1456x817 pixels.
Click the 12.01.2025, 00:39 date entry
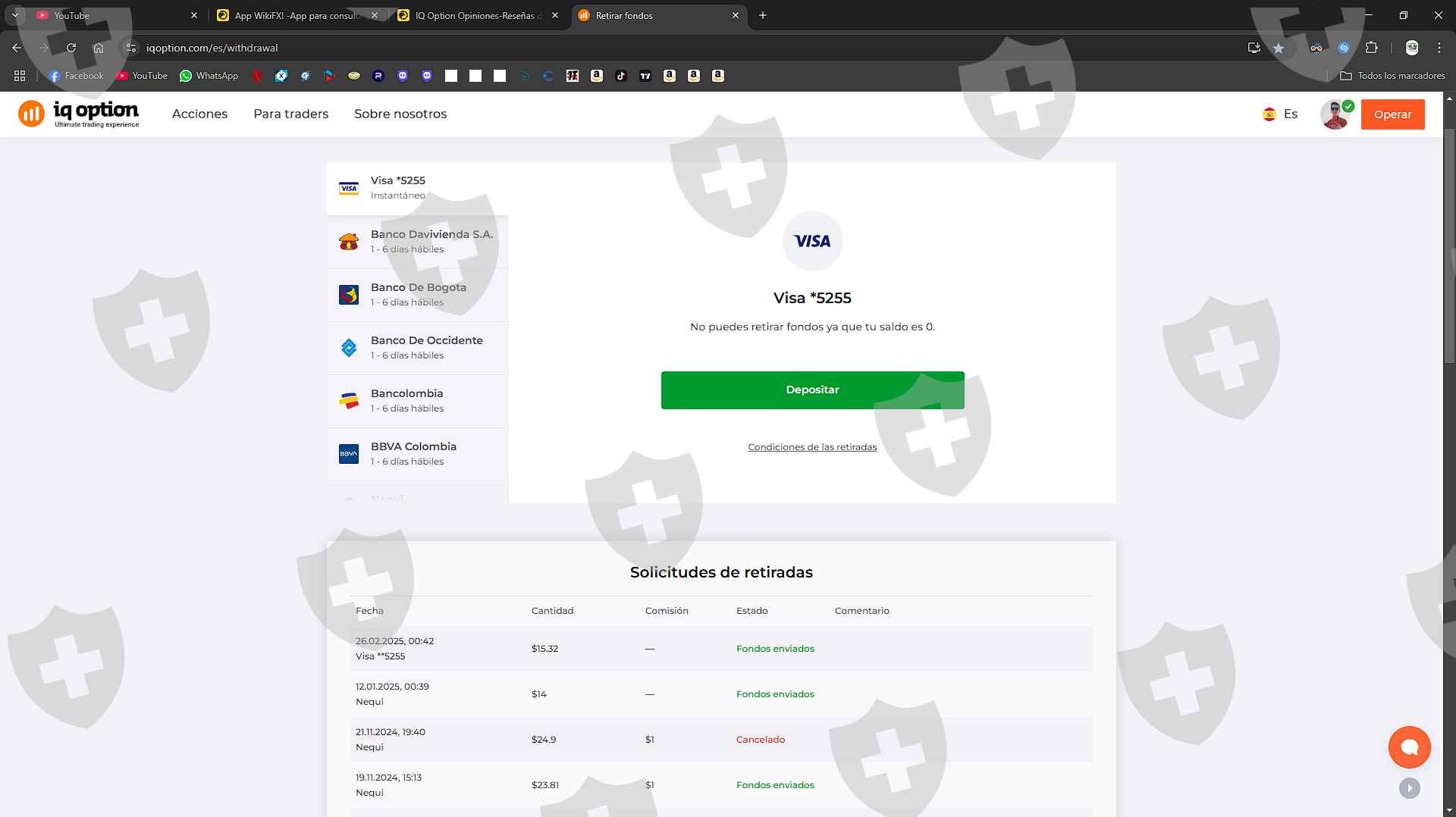392,687
